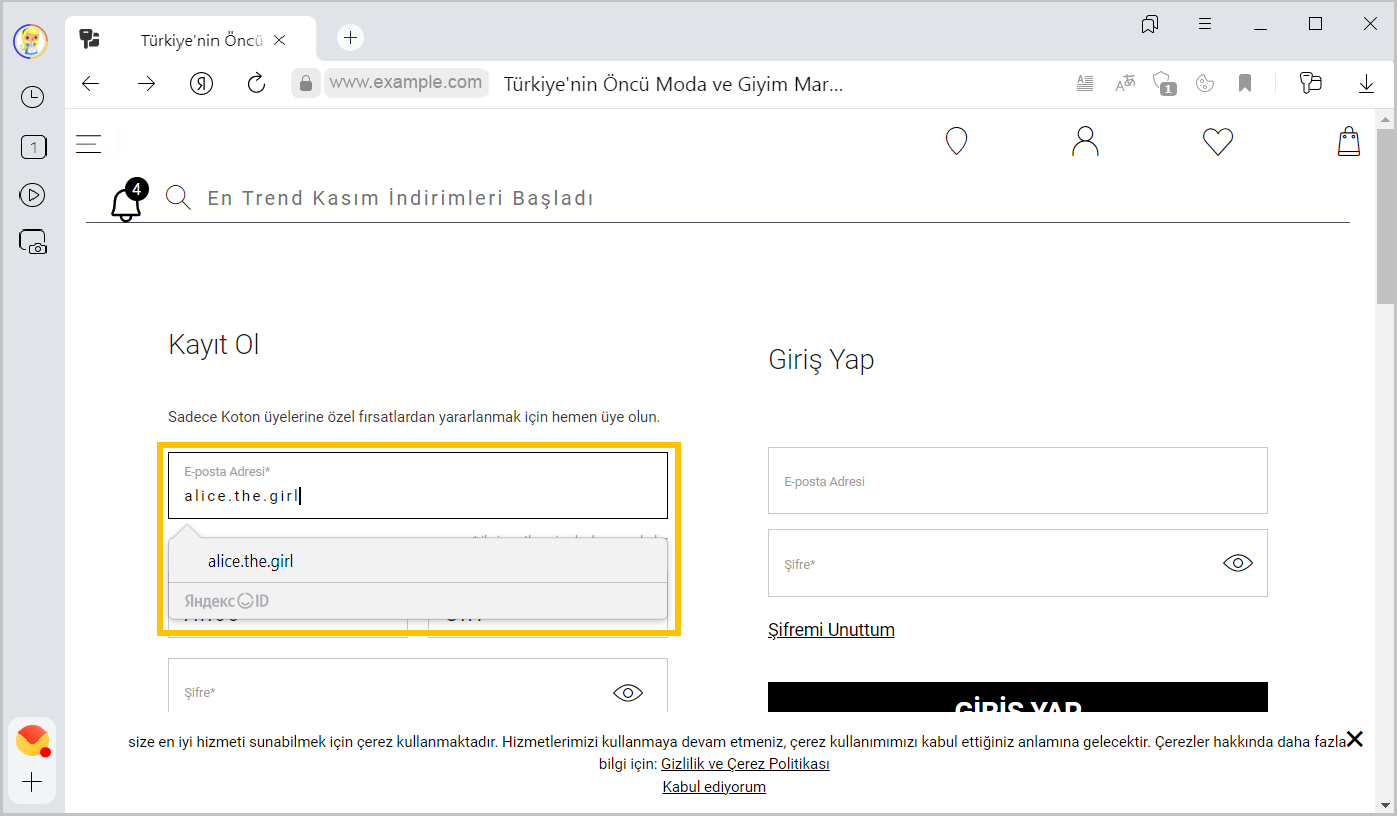Click the notification bell icon

click(x=126, y=203)
